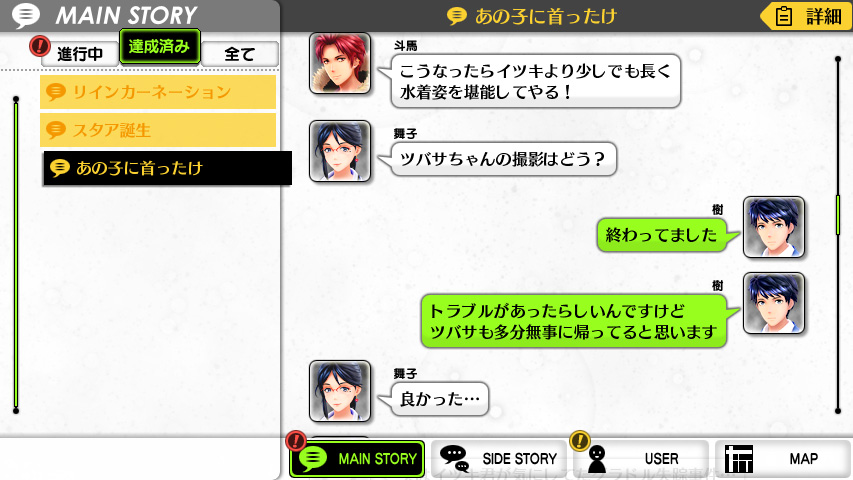Click the yellow exclamation badge on USER button
The height and width of the screenshot is (480, 853).
point(580,440)
